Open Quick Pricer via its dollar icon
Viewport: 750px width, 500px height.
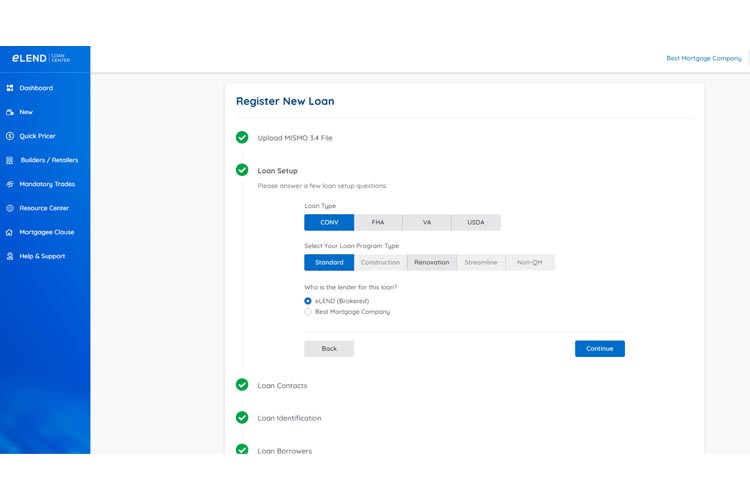click(x=10, y=136)
